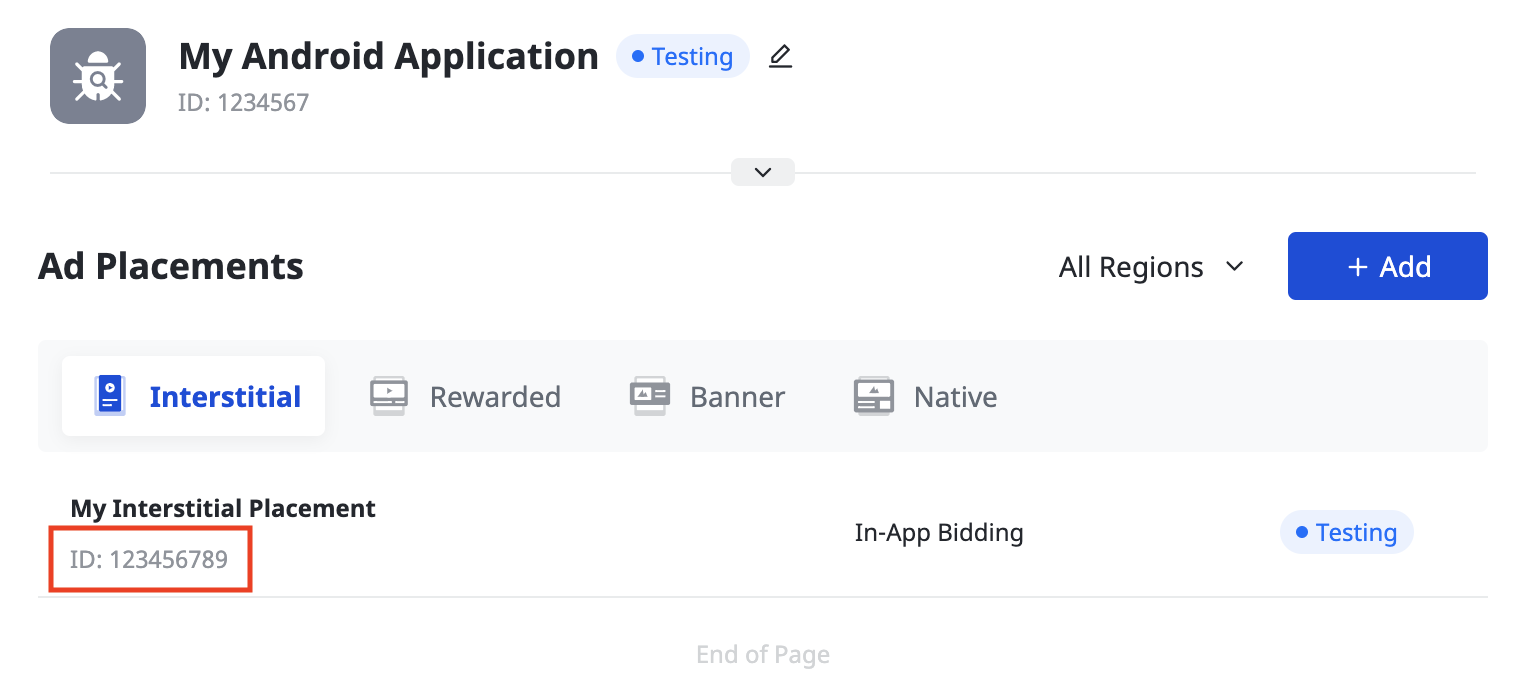Click the pencil edit icon beside app name
This screenshot has height=690, width=1530.
780,57
